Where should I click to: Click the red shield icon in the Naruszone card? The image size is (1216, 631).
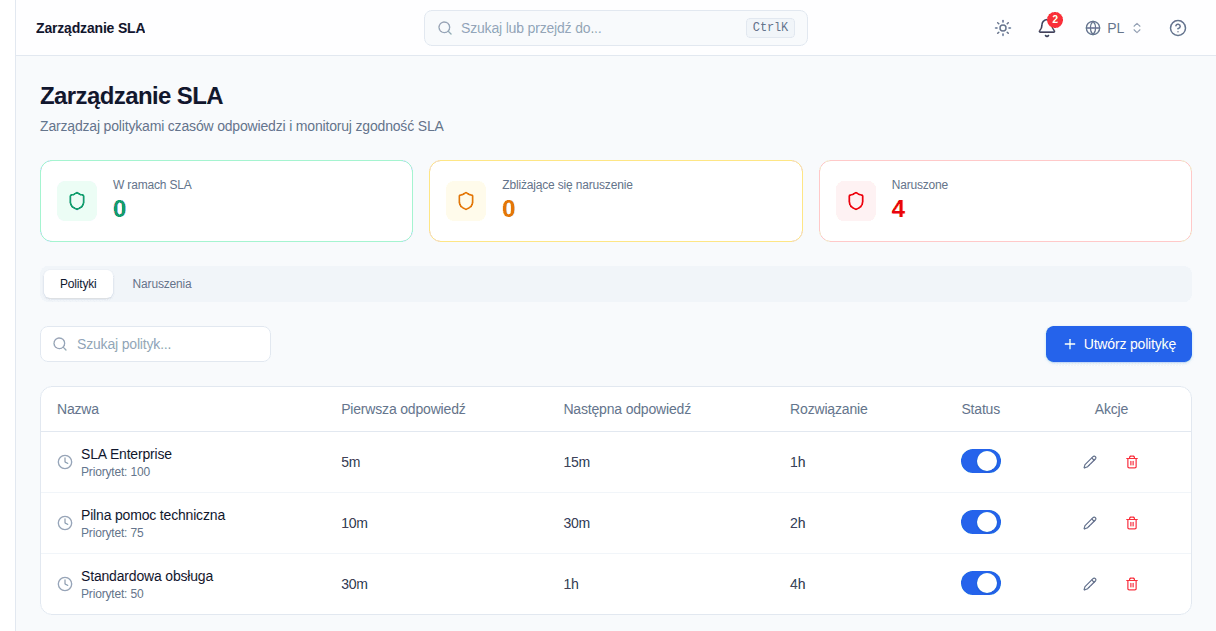coord(856,201)
